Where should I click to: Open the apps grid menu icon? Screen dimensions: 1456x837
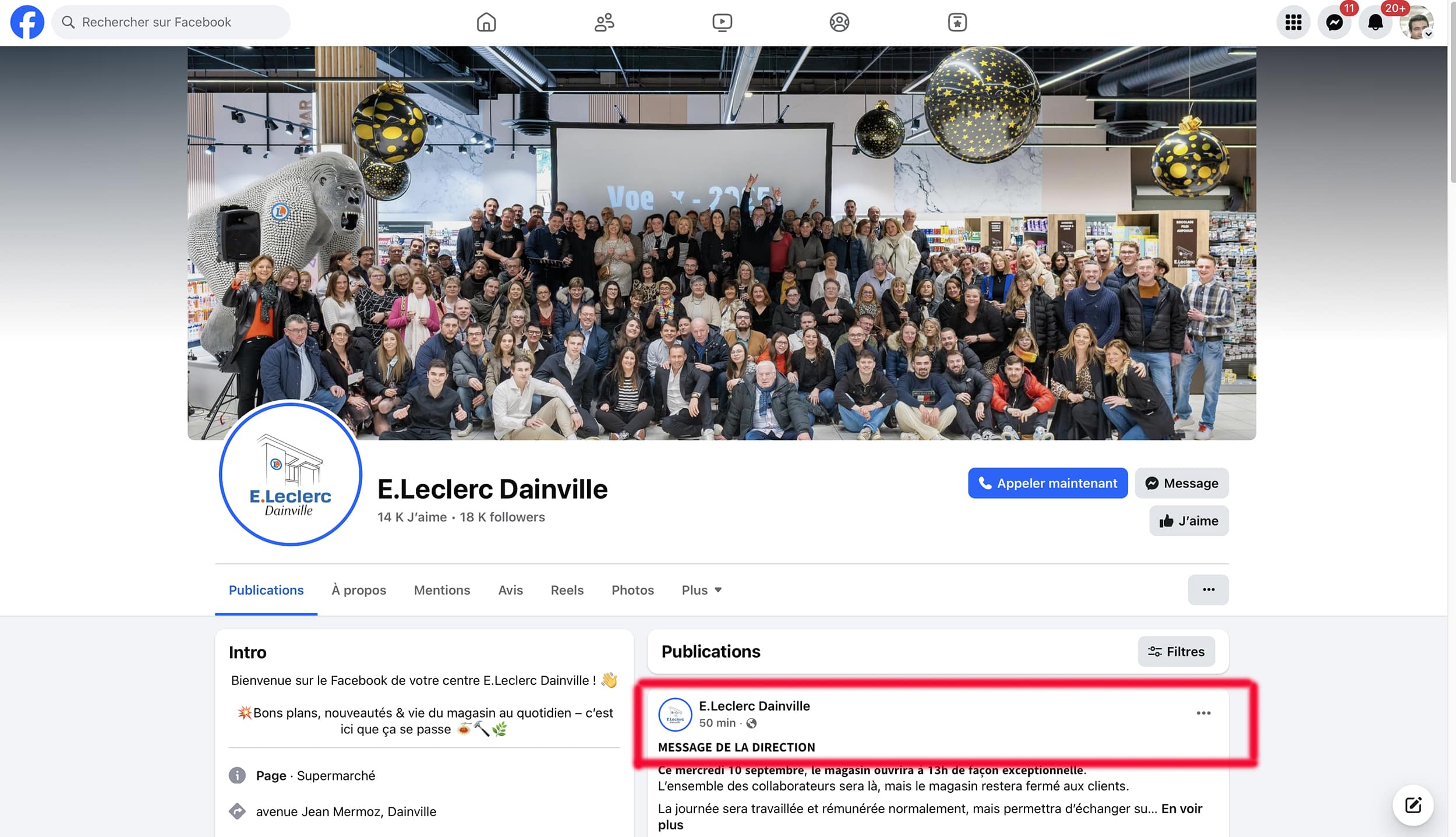tap(1293, 23)
